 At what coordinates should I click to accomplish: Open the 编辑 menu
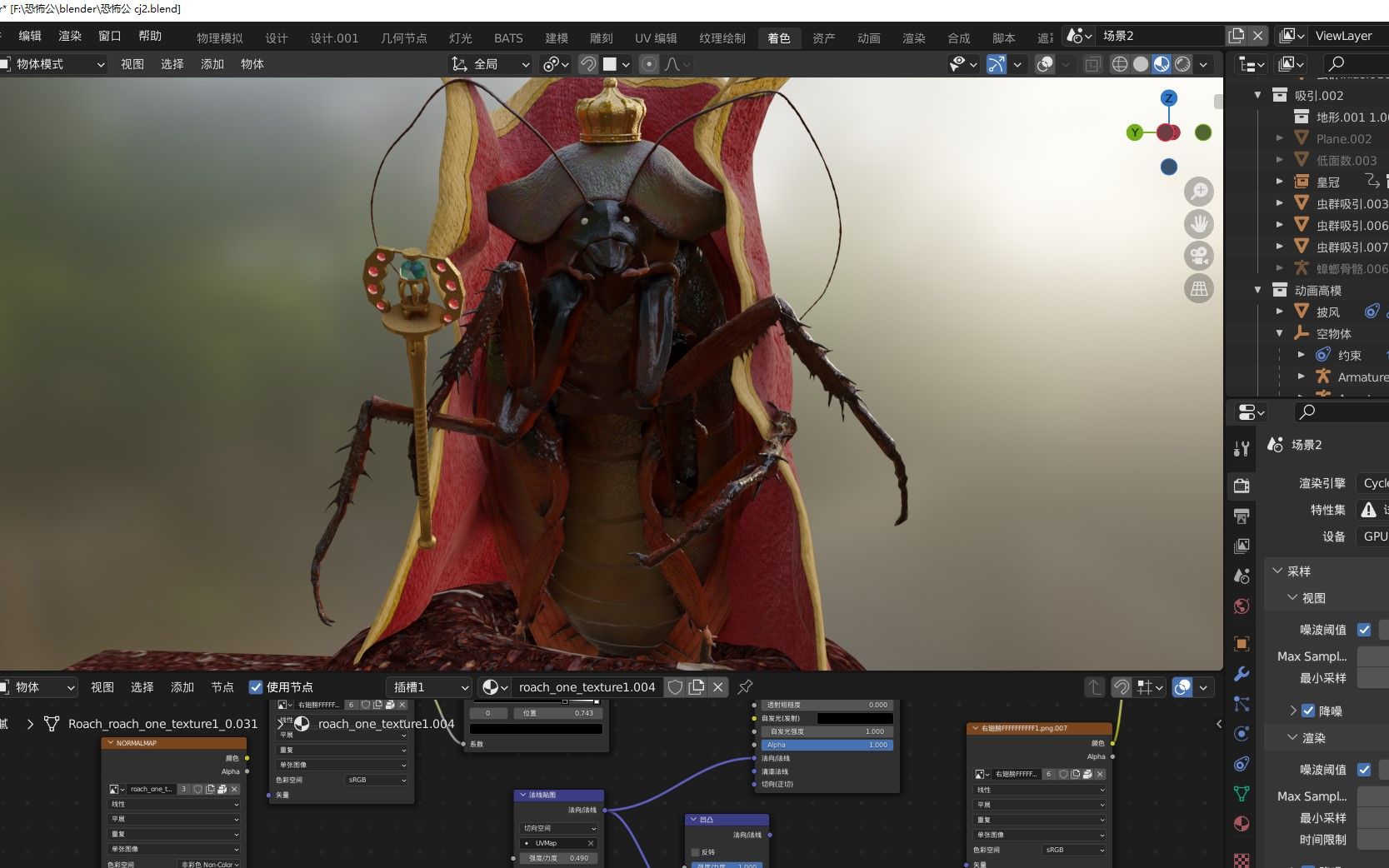pyautogui.click(x=30, y=36)
